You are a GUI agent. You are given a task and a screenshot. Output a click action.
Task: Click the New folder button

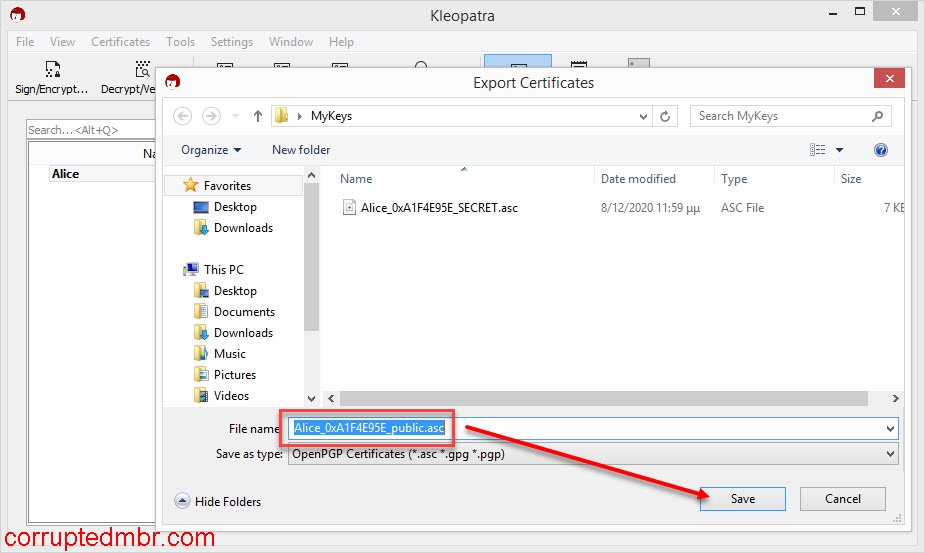coord(301,150)
